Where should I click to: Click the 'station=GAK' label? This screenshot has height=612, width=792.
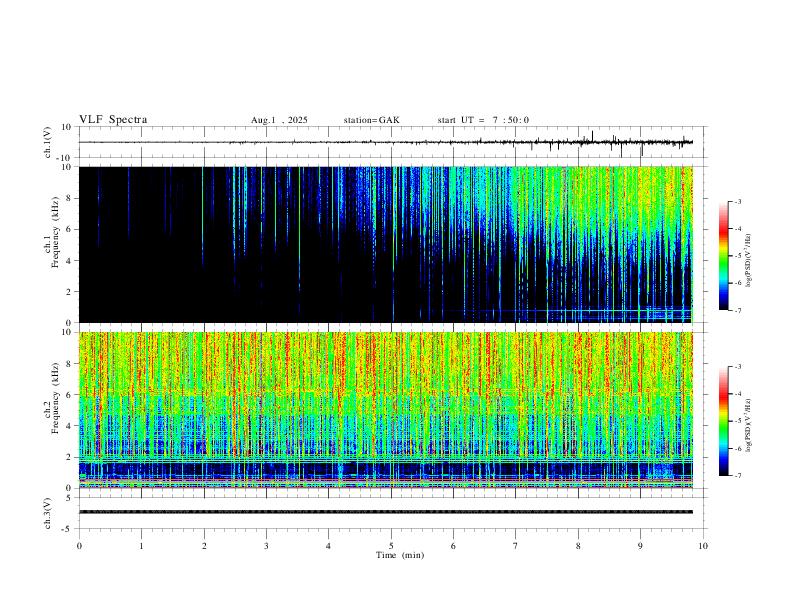coord(371,120)
